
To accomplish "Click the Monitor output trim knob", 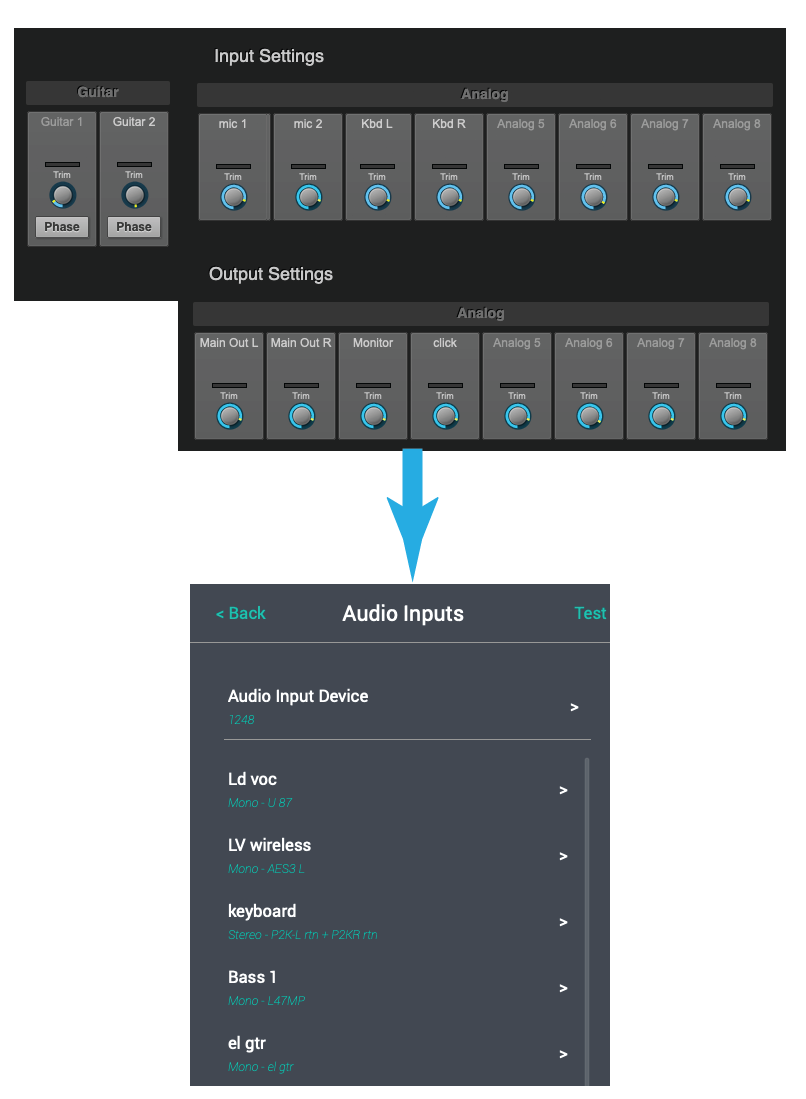I will coord(374,416).
